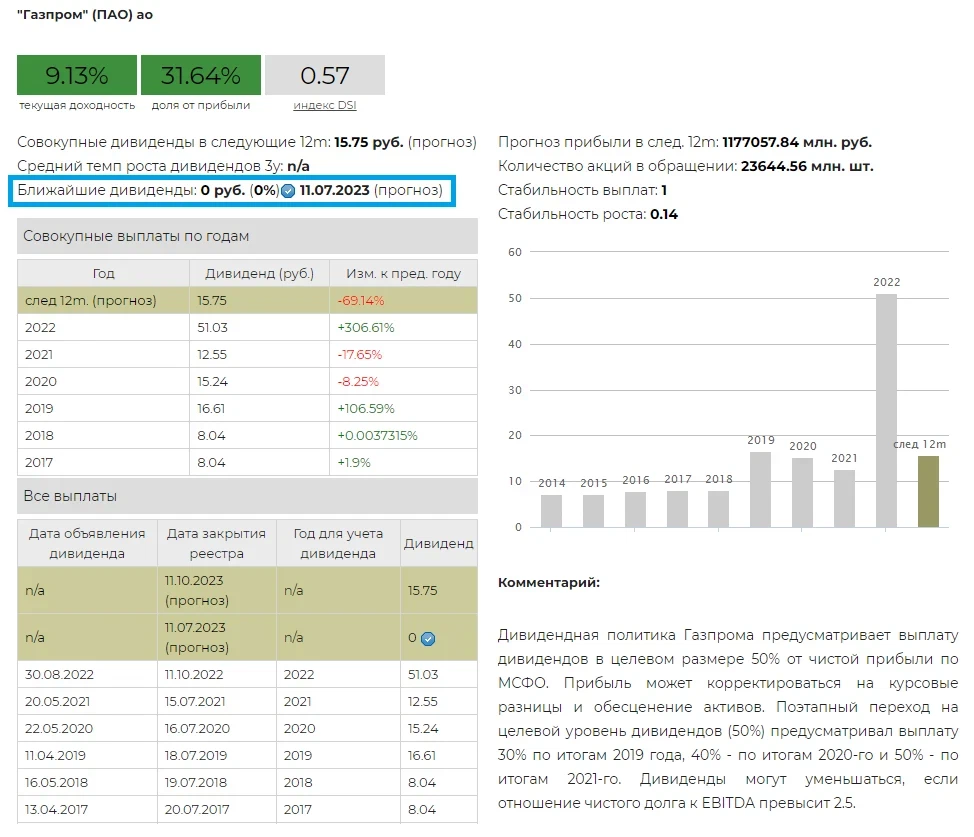Click the gray 0.57 DSI index tile
974x837 pixels.
(325, 75)
